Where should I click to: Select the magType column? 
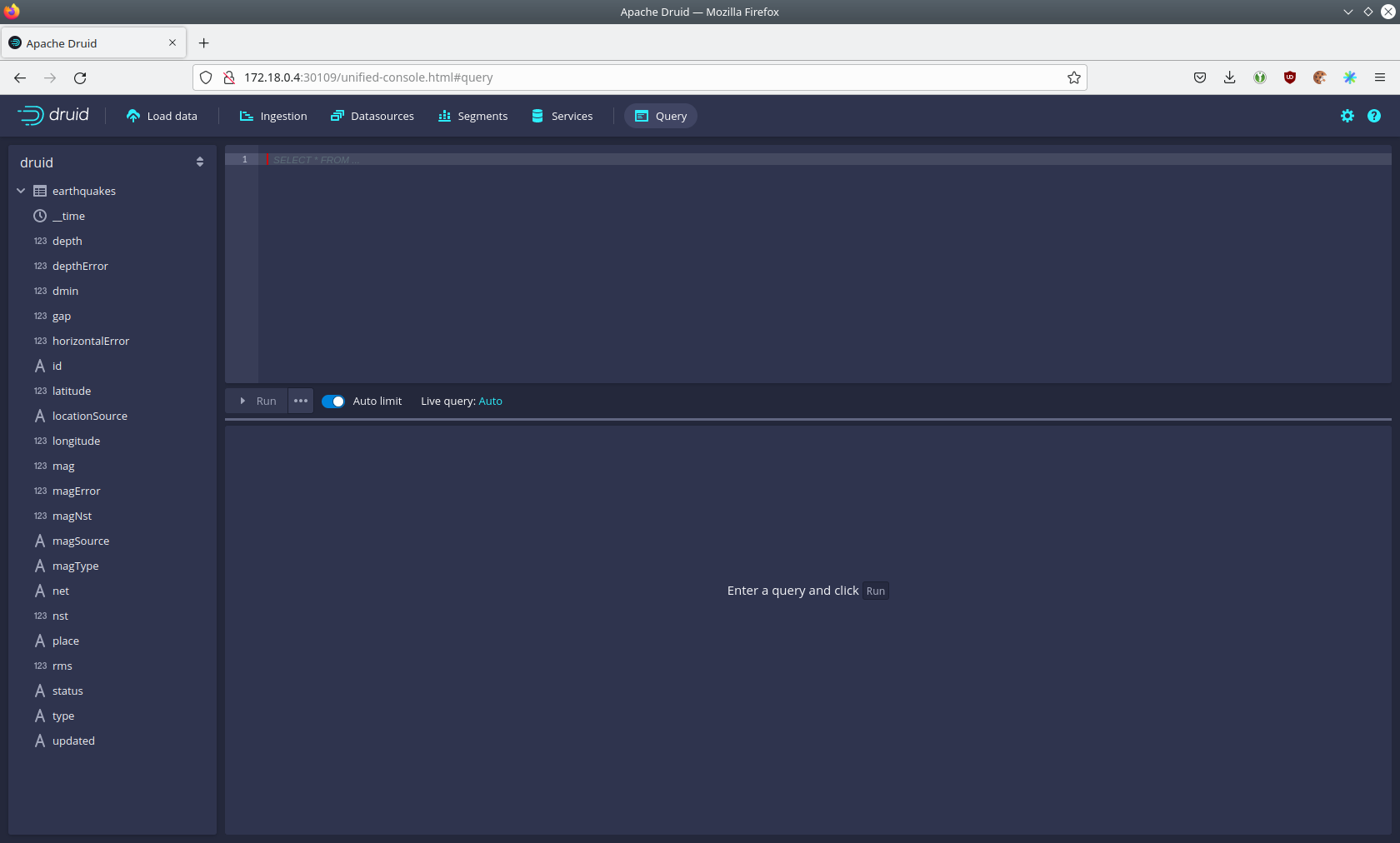point(75,566)
